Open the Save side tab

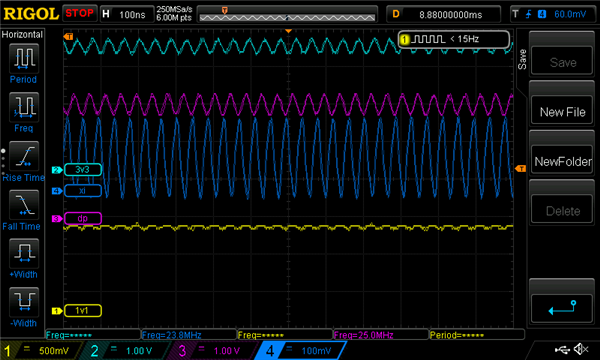tap(522, 59)
